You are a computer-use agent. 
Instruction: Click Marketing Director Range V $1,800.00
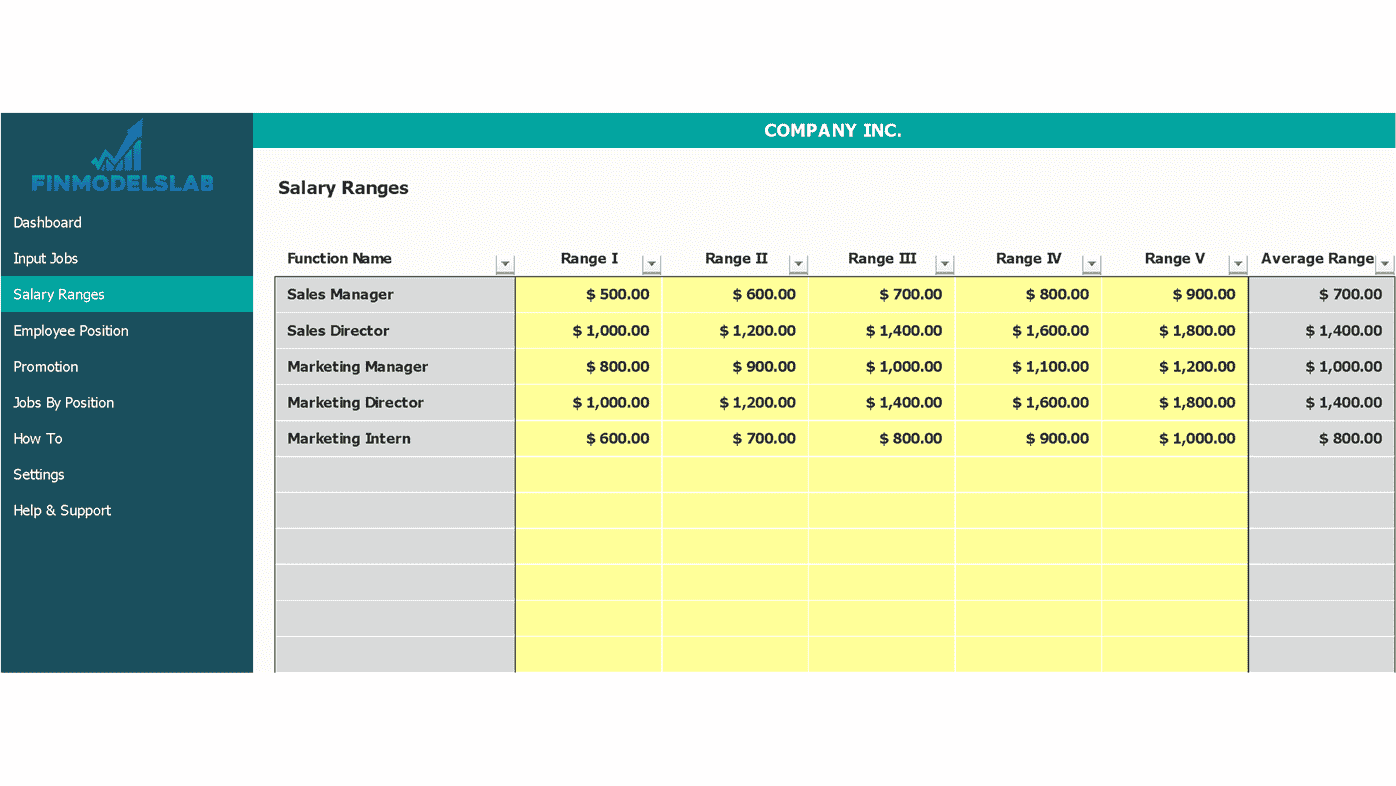1175,402
